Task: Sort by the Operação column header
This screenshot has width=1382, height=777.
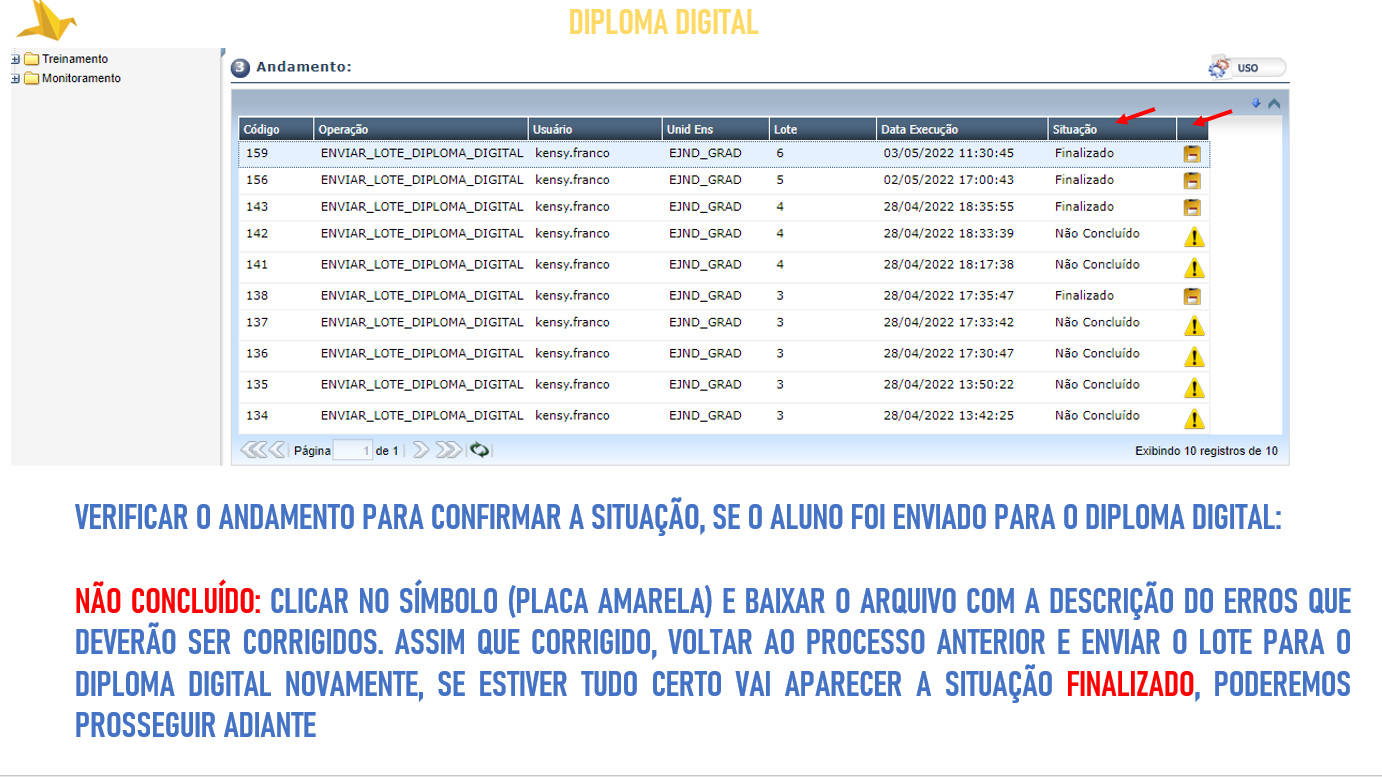Action: [421, 129]
